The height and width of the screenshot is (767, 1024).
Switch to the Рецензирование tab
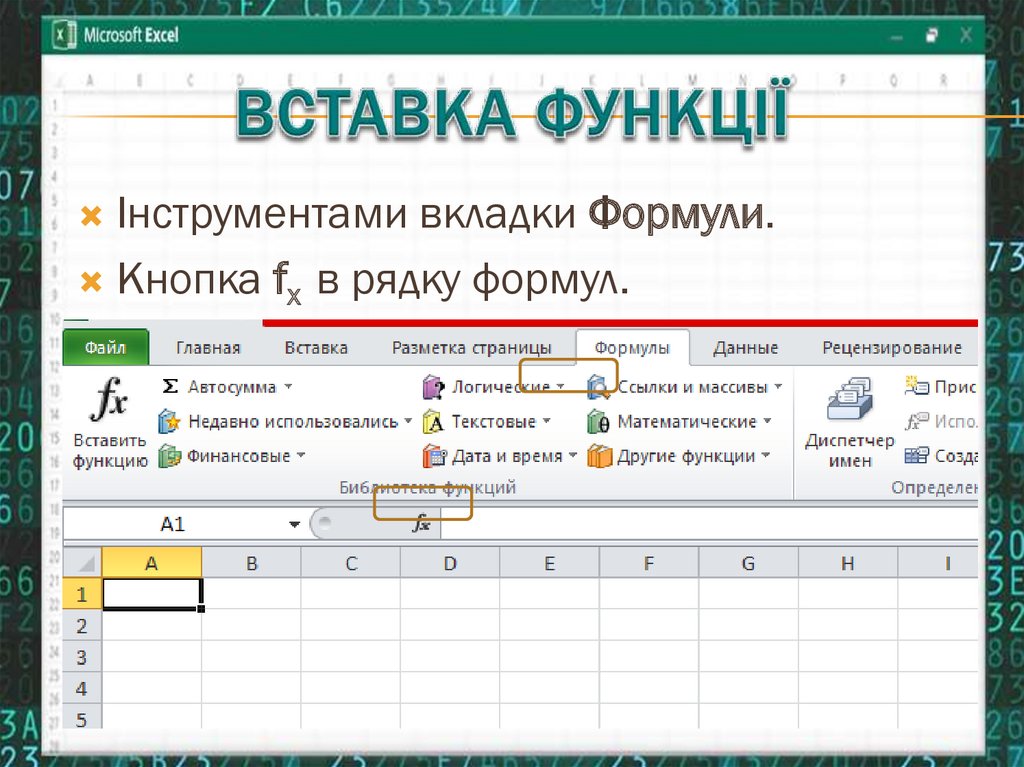coord(892,348)
